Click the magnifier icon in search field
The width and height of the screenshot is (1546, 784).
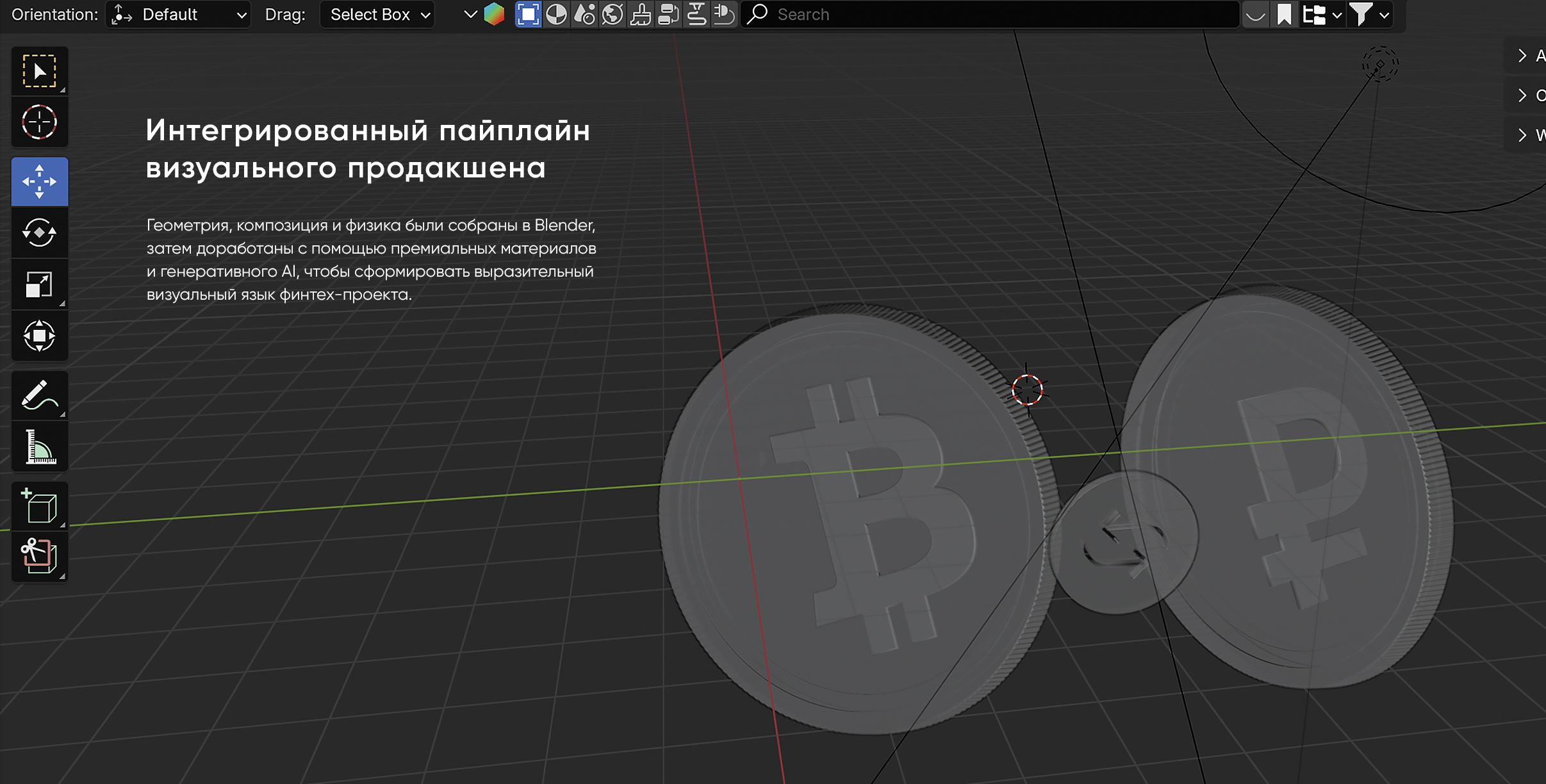click(758, 13)
